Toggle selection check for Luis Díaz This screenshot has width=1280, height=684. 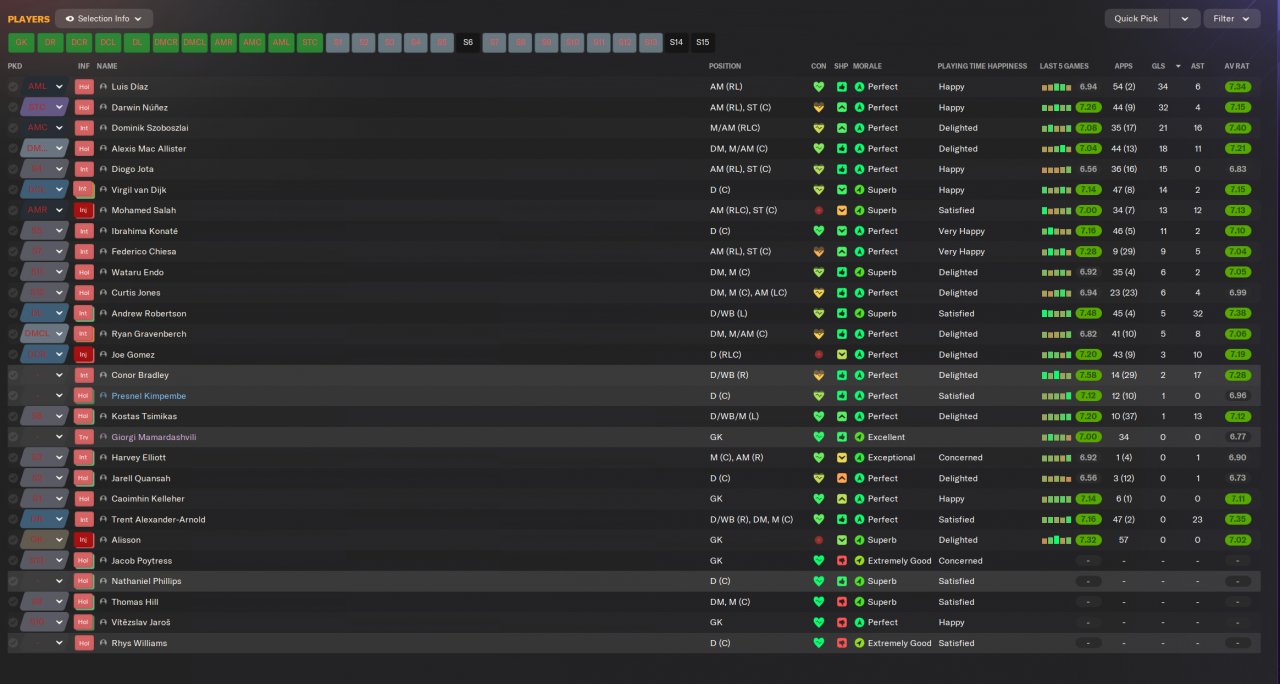13,87
